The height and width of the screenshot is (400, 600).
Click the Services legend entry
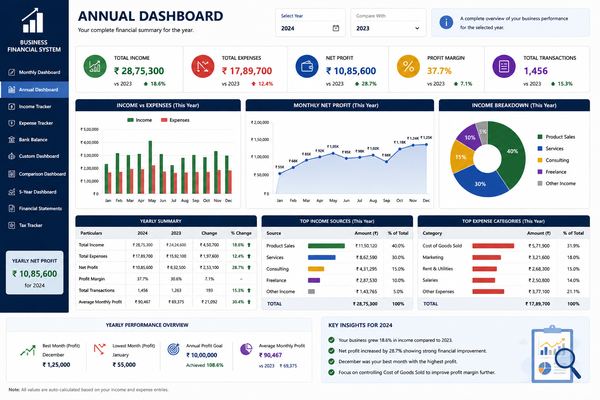(550, 149)
